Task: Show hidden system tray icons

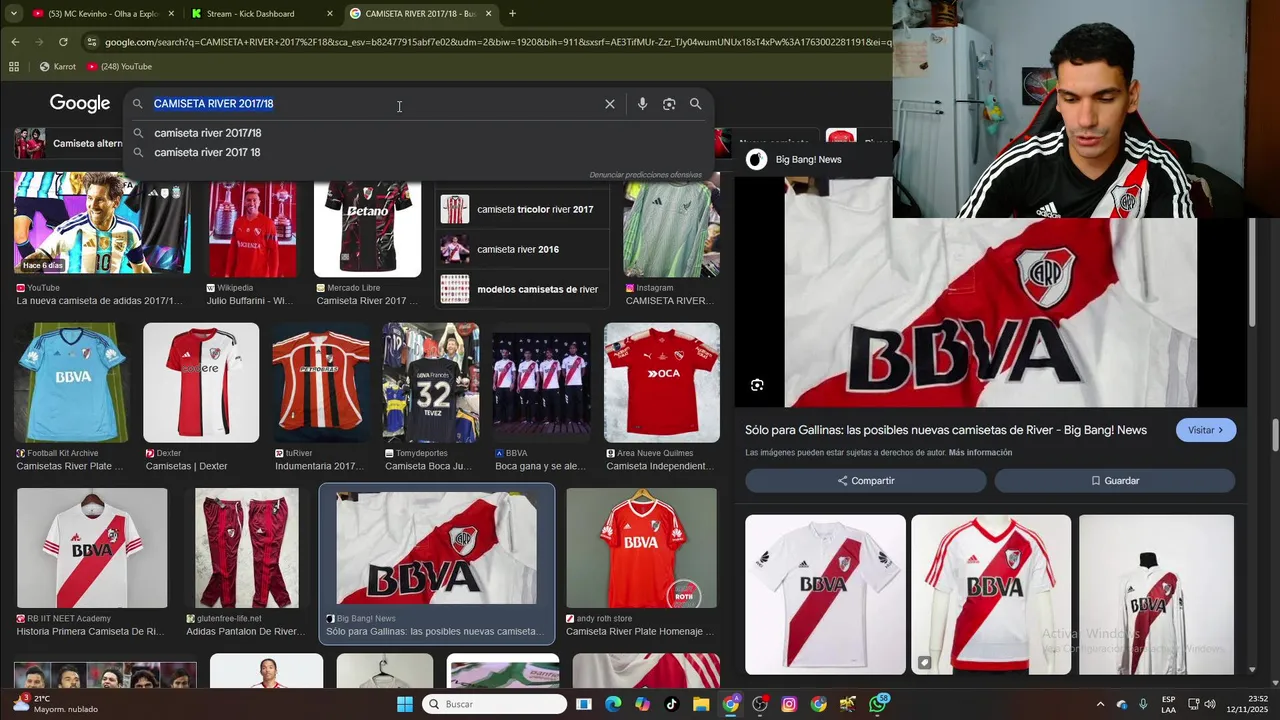Action: click(x=1100, y=704)
